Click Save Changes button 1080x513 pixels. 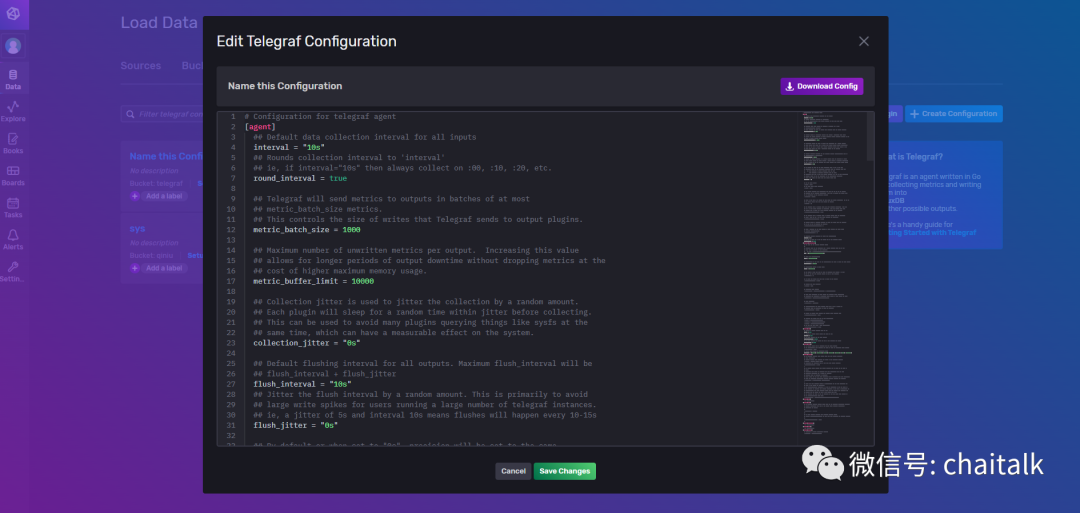click(x=564, y=471)
